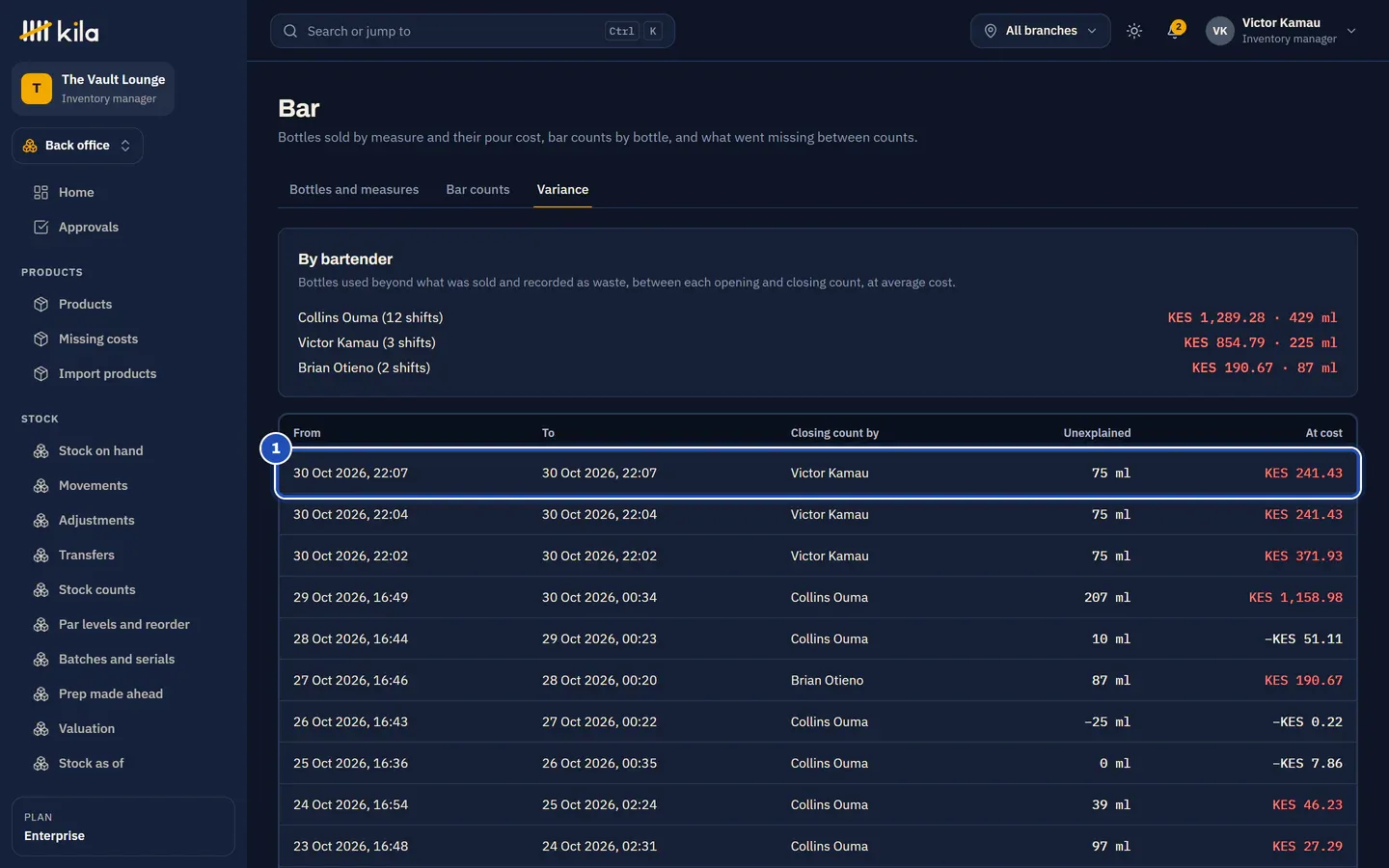This screenshot has width=1389, height=868.
Task: Open notifications bell with badge
Action: [1175, 31]
